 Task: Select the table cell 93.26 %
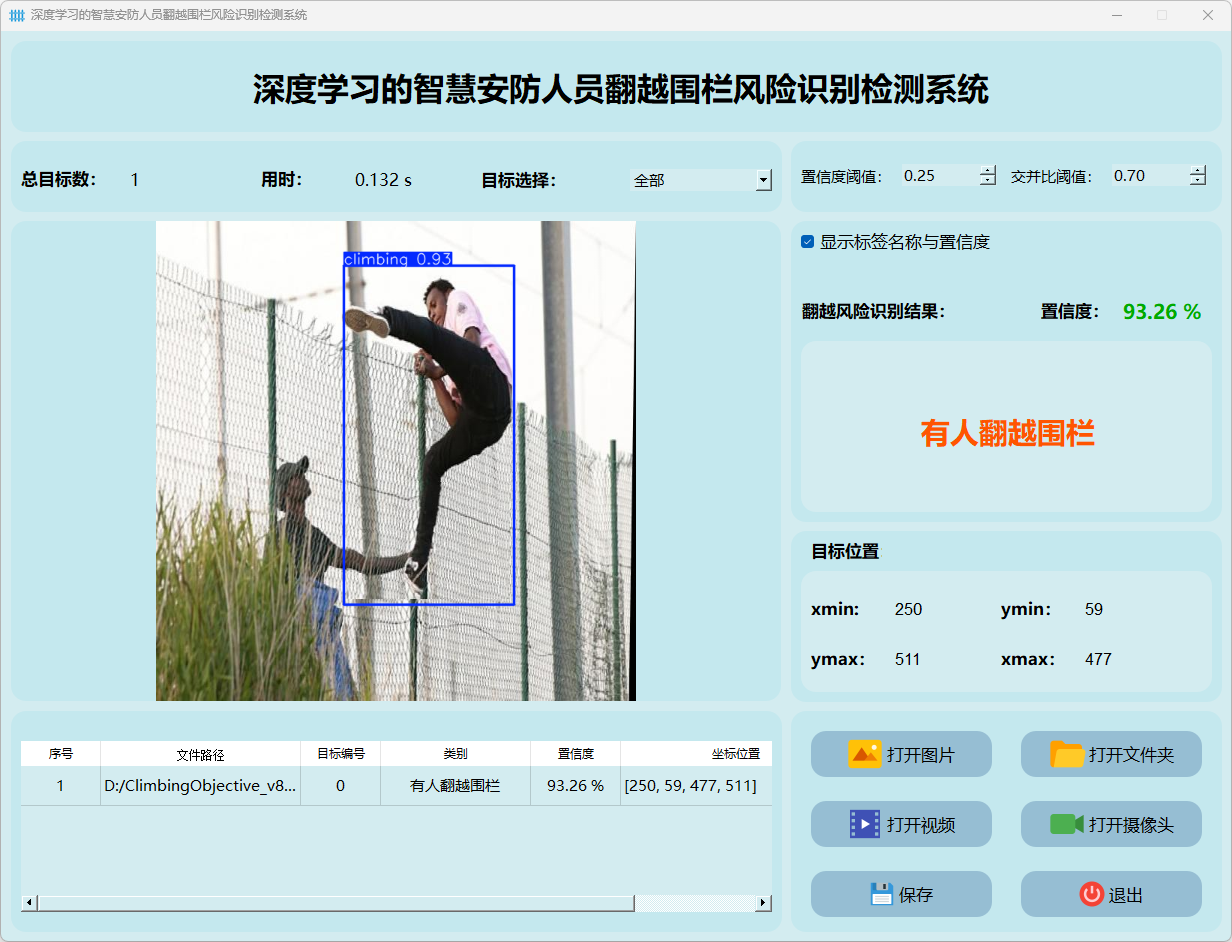pos(576,786)
